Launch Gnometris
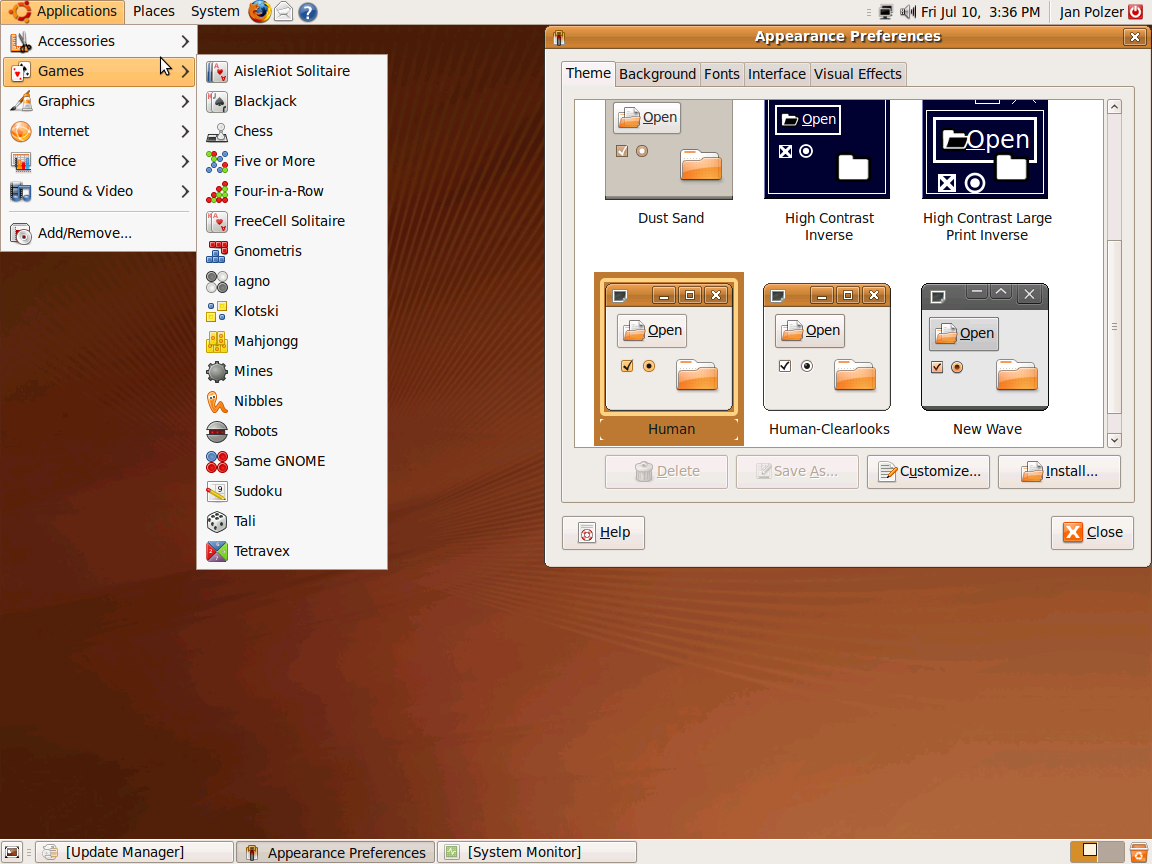The image size is (1152, 864). [x=292, y=251]
